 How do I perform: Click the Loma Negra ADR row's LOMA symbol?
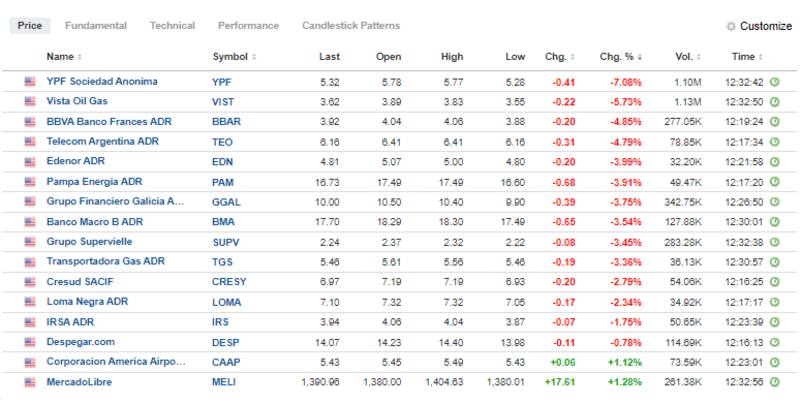pos(226,301)
